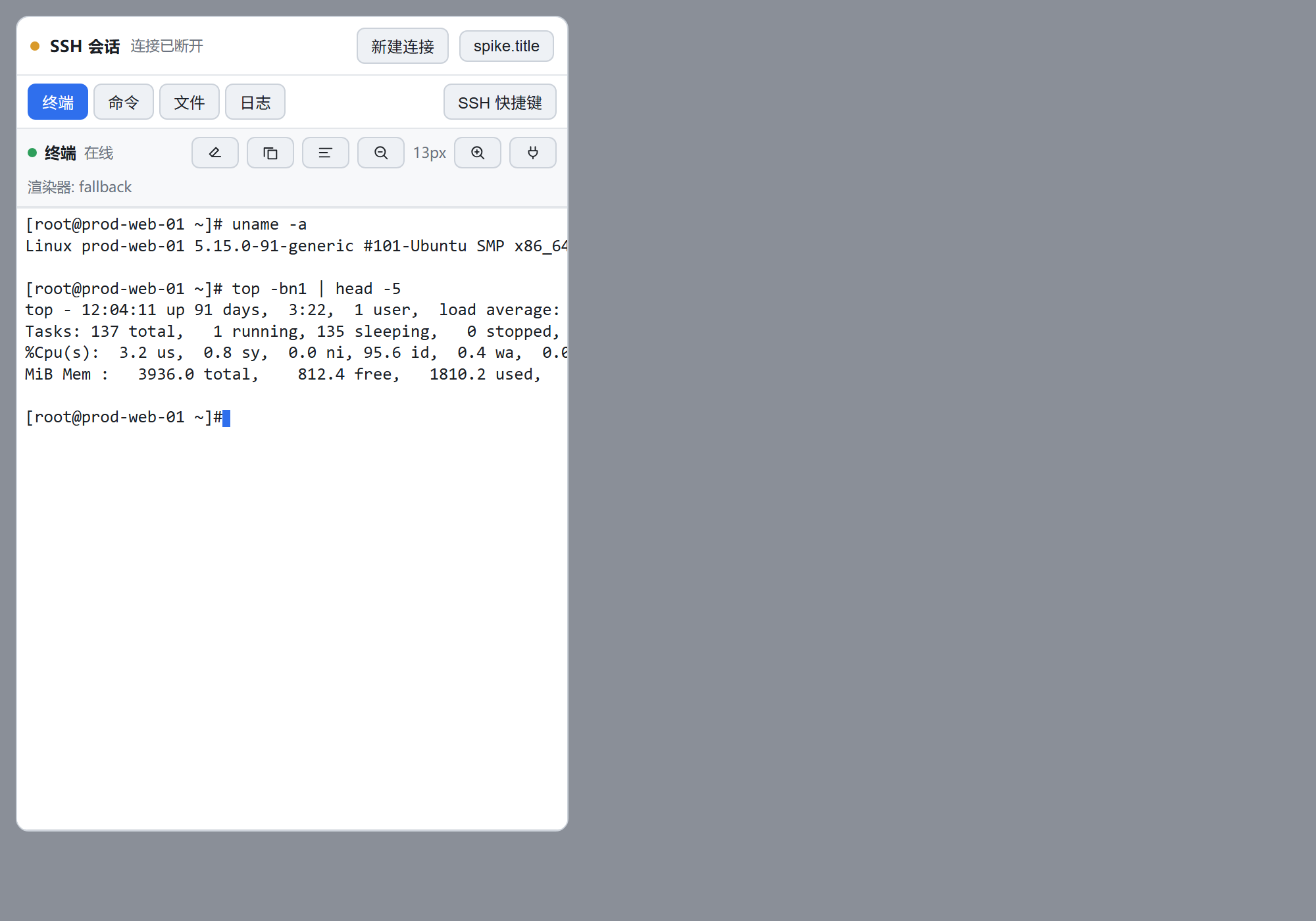The width and height of the screenshot is (1316, 921).
Task: Click the copy terminal output icon
Action: (x=270, y=153)
